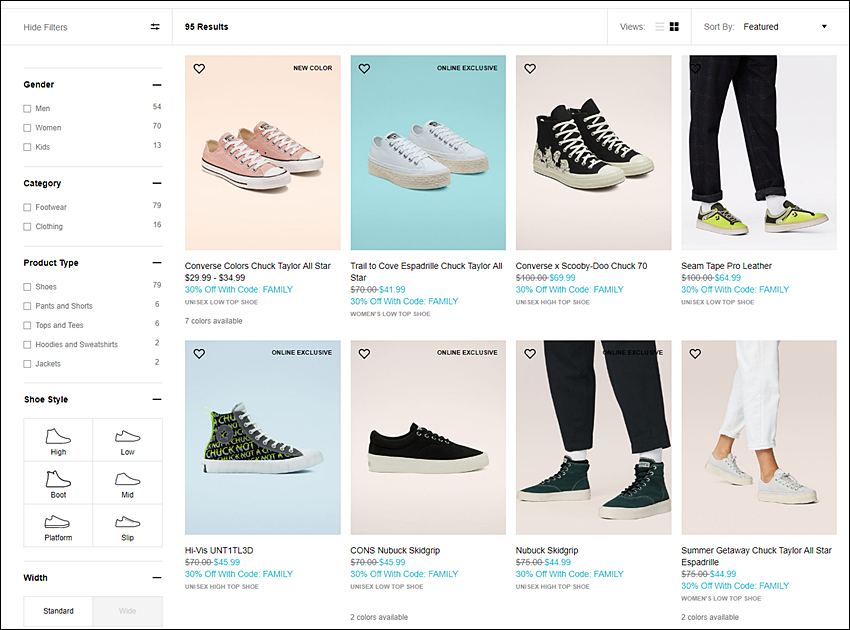This screenshot has width=850, height=630.
Task: Check the Women gender filter
Action: click(x=27, y=128)
